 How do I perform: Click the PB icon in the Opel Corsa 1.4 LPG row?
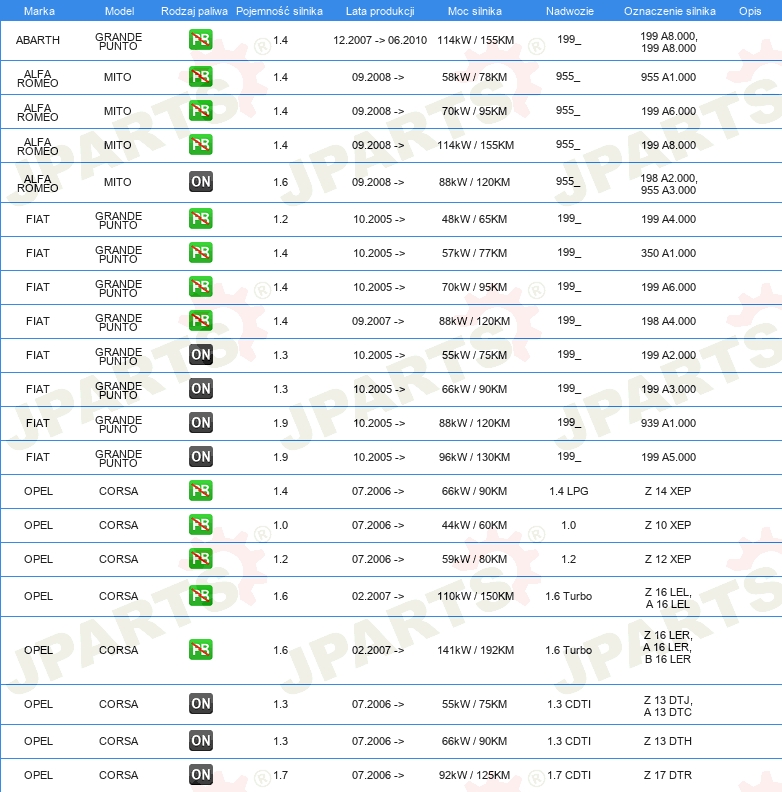coord(201,491)
